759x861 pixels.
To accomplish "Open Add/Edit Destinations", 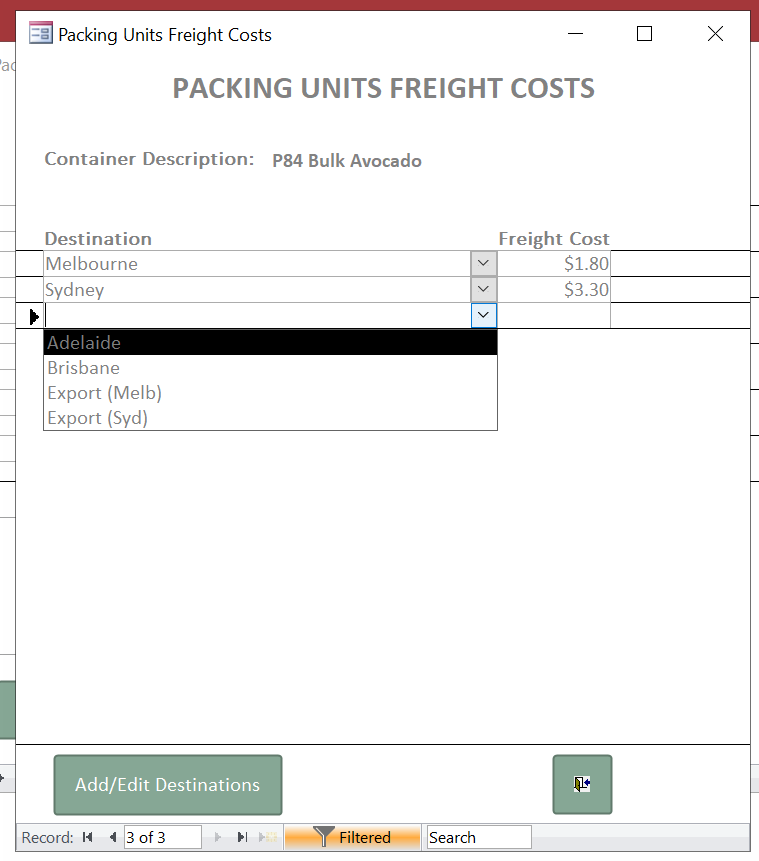I will [x=168, y=785].
